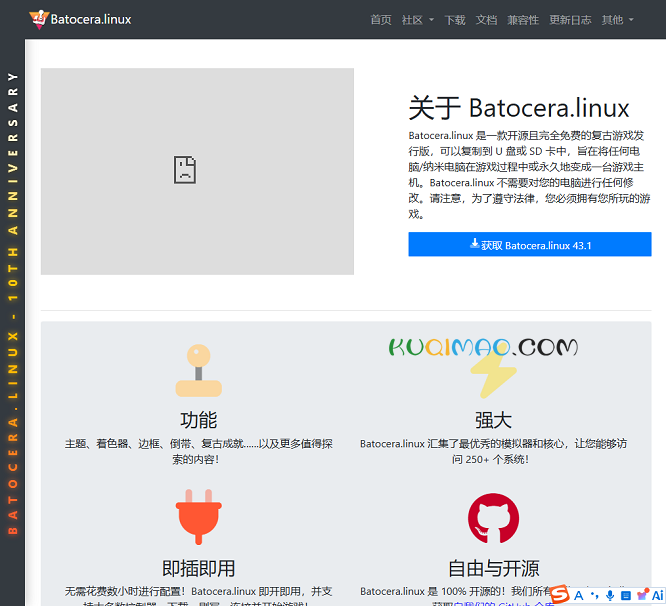Click the 自由与开源 heading
This screenshot has height=606, width=666.
[x=494, y=568]
